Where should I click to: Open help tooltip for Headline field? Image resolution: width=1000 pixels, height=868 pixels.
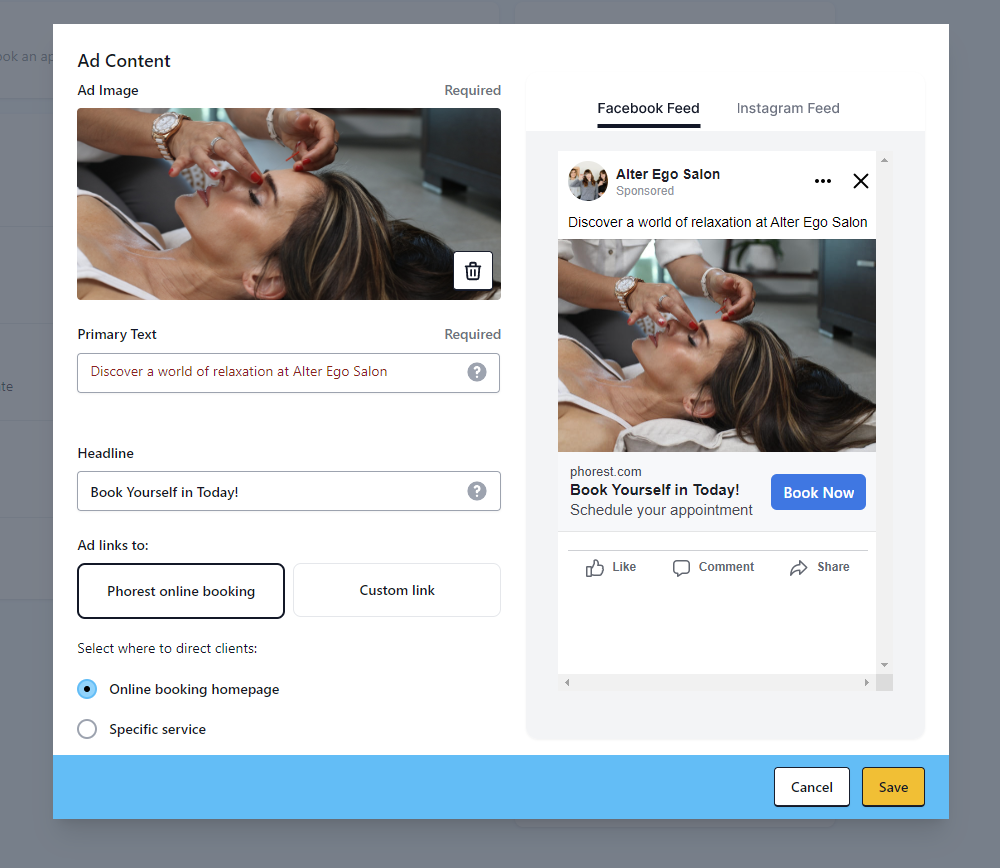(476, 491)
